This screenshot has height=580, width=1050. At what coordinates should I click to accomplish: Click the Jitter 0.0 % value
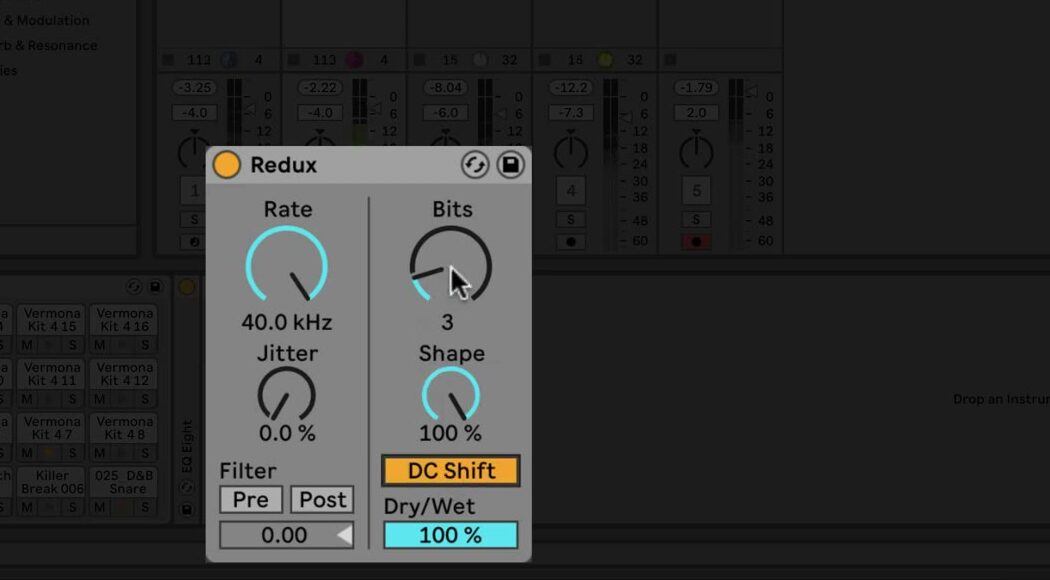(287, 433)
